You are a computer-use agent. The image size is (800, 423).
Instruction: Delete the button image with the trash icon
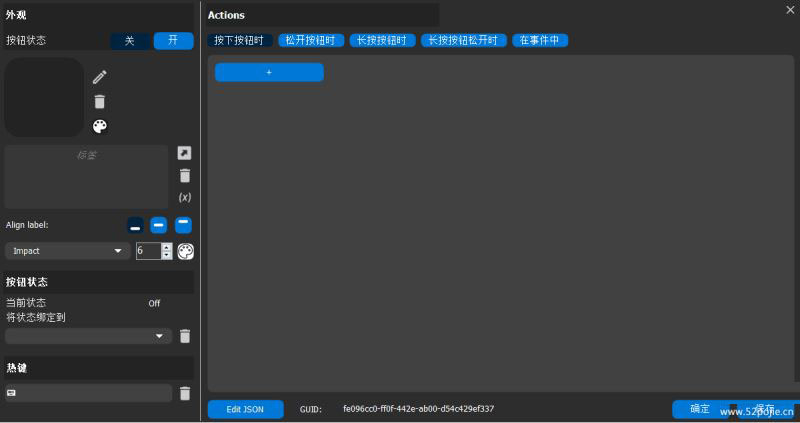(99, 102)
